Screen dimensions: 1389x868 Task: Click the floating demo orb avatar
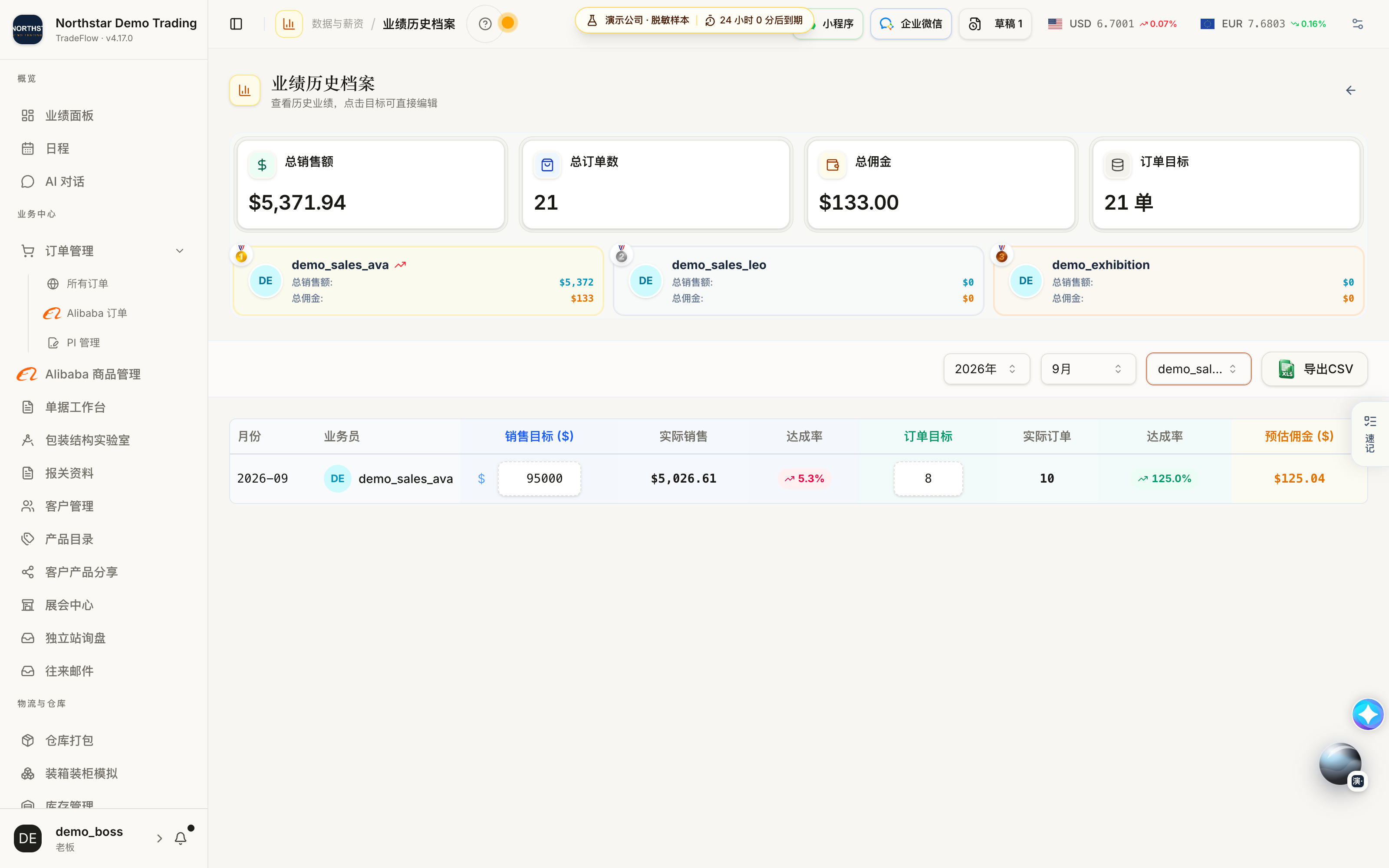[x=1340, y=763]
